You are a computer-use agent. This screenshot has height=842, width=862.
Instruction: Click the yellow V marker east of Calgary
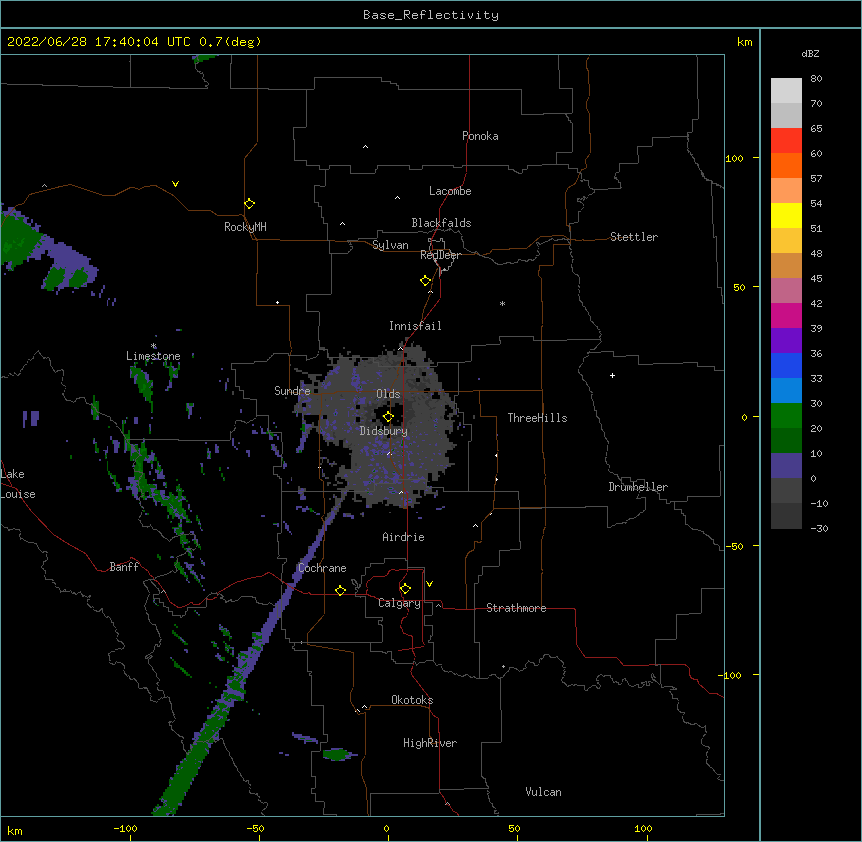(x=429, y=584)
